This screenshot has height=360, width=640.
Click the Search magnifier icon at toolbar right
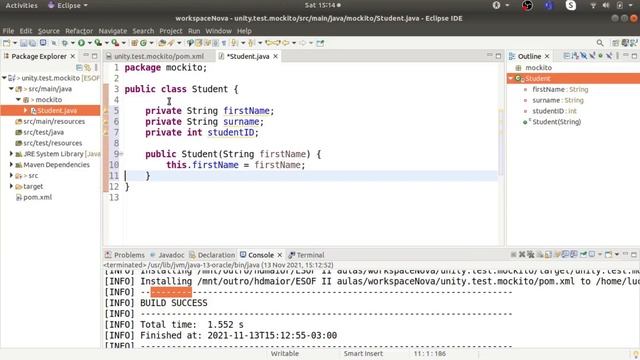pos(600,43)
